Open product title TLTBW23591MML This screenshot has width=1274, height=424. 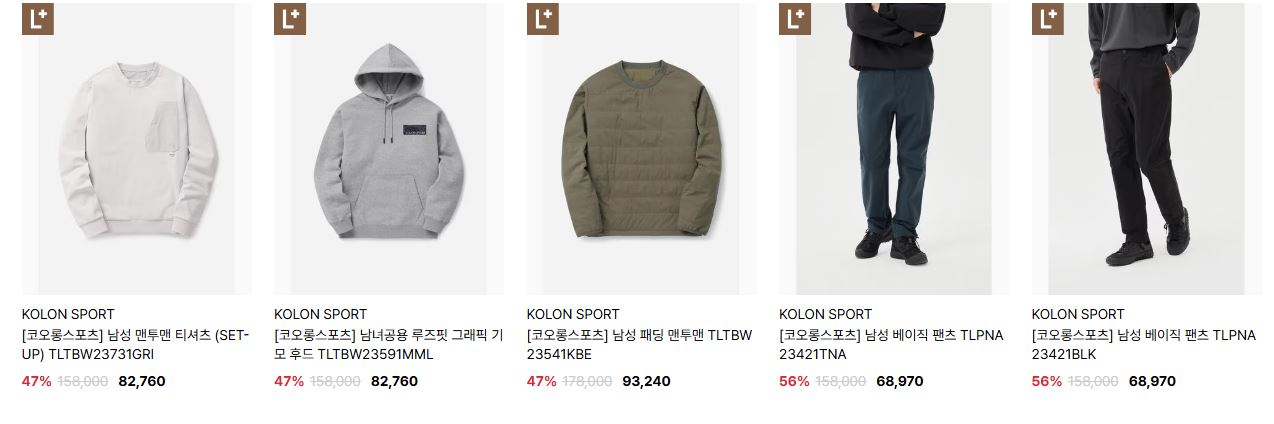[x=389, y=345]
